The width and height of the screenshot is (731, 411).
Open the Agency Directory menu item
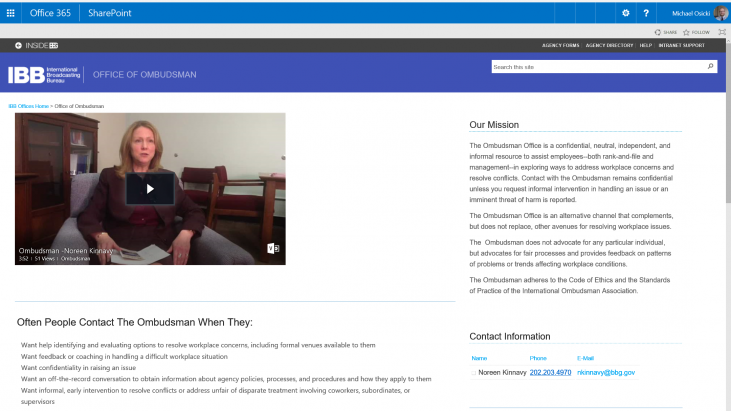(609, 45)
